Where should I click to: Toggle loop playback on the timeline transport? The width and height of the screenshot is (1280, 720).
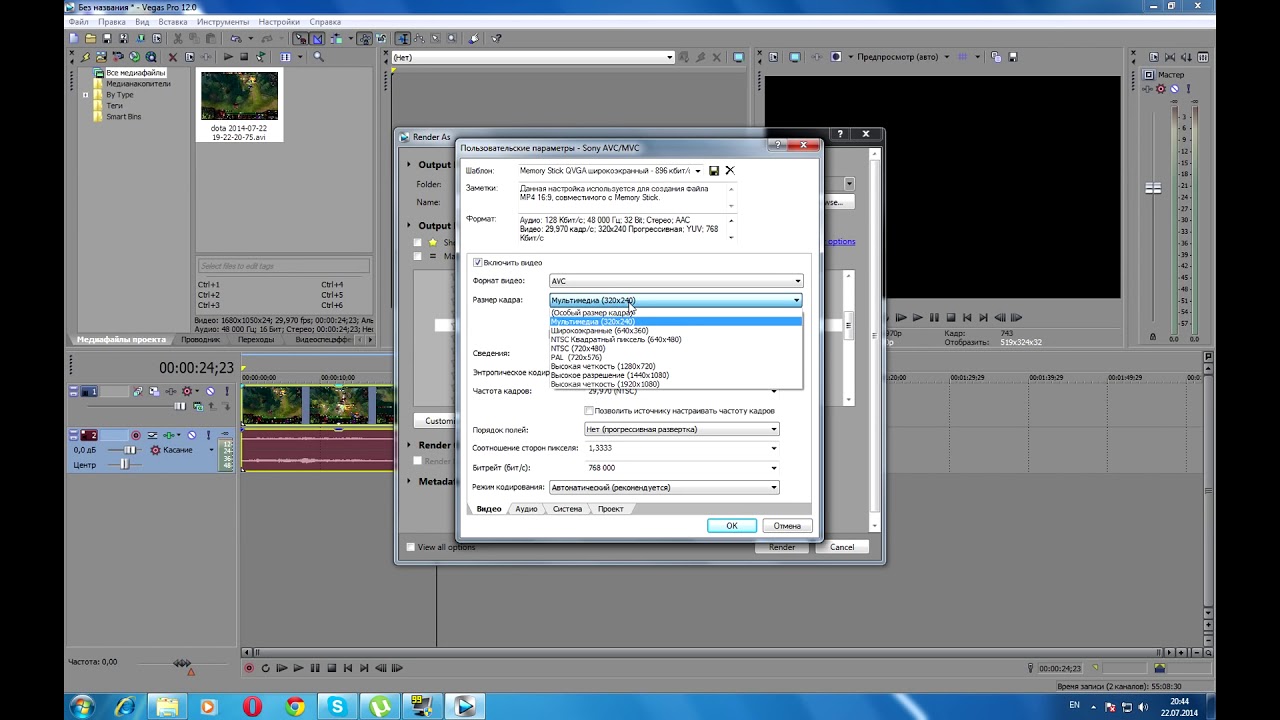click(x=266, y=668)
